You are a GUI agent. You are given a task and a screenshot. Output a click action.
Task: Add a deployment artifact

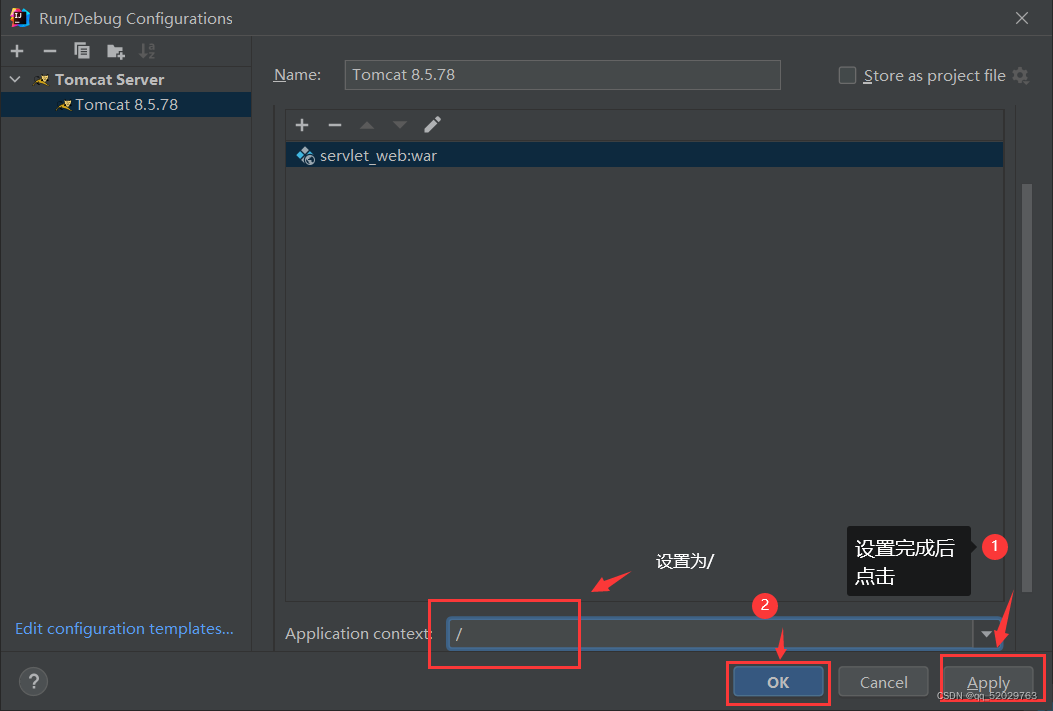click(x=302, y=125)
